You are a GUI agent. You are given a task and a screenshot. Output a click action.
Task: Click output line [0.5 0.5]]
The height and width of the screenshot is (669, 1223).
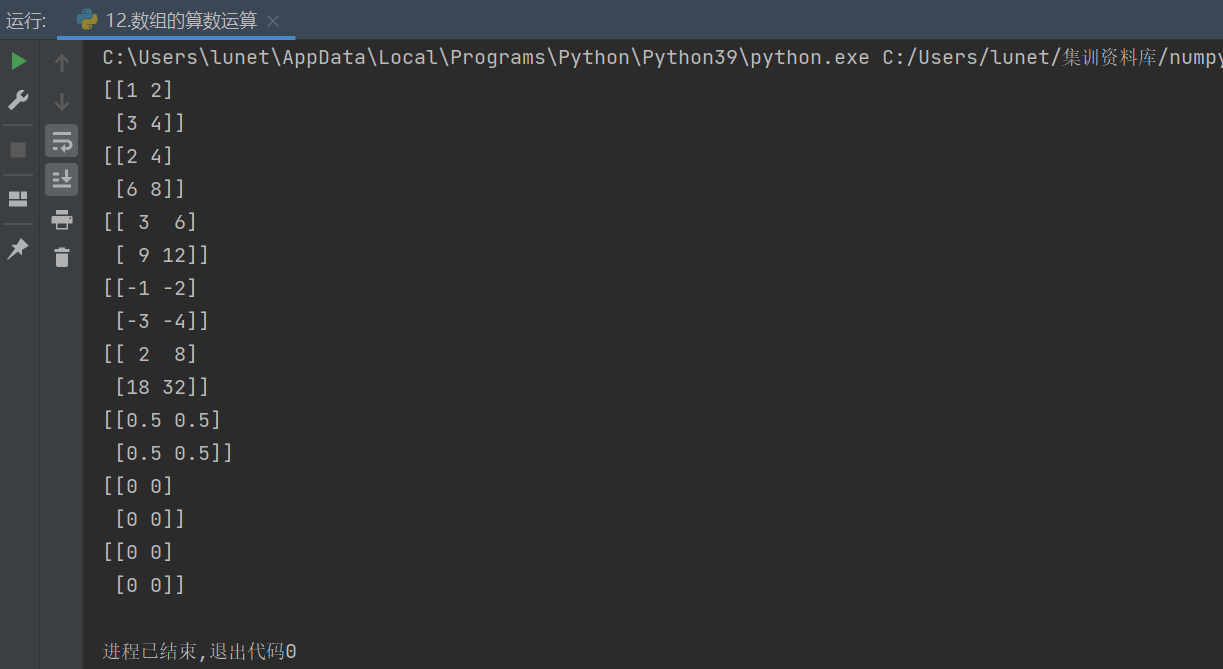click(174, 453)
